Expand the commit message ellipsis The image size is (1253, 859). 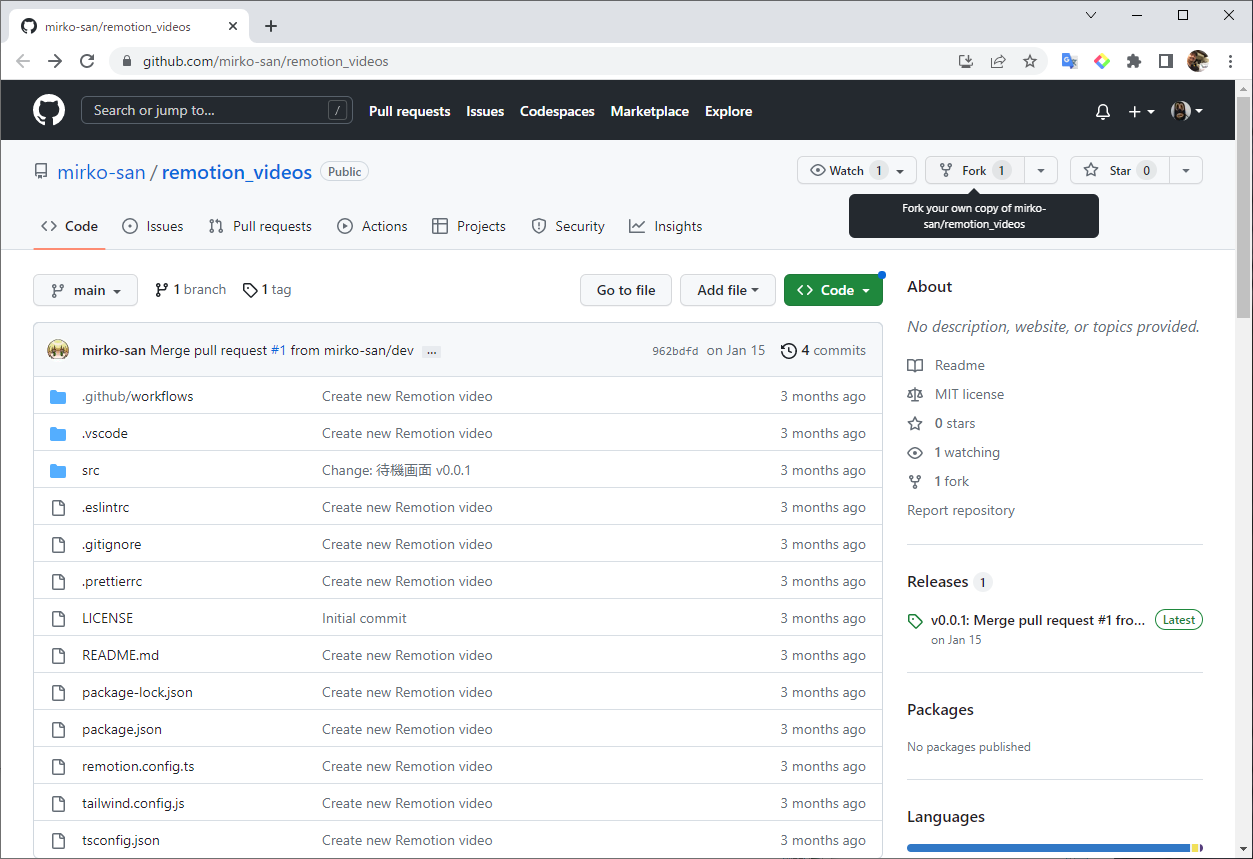[431, 351]
